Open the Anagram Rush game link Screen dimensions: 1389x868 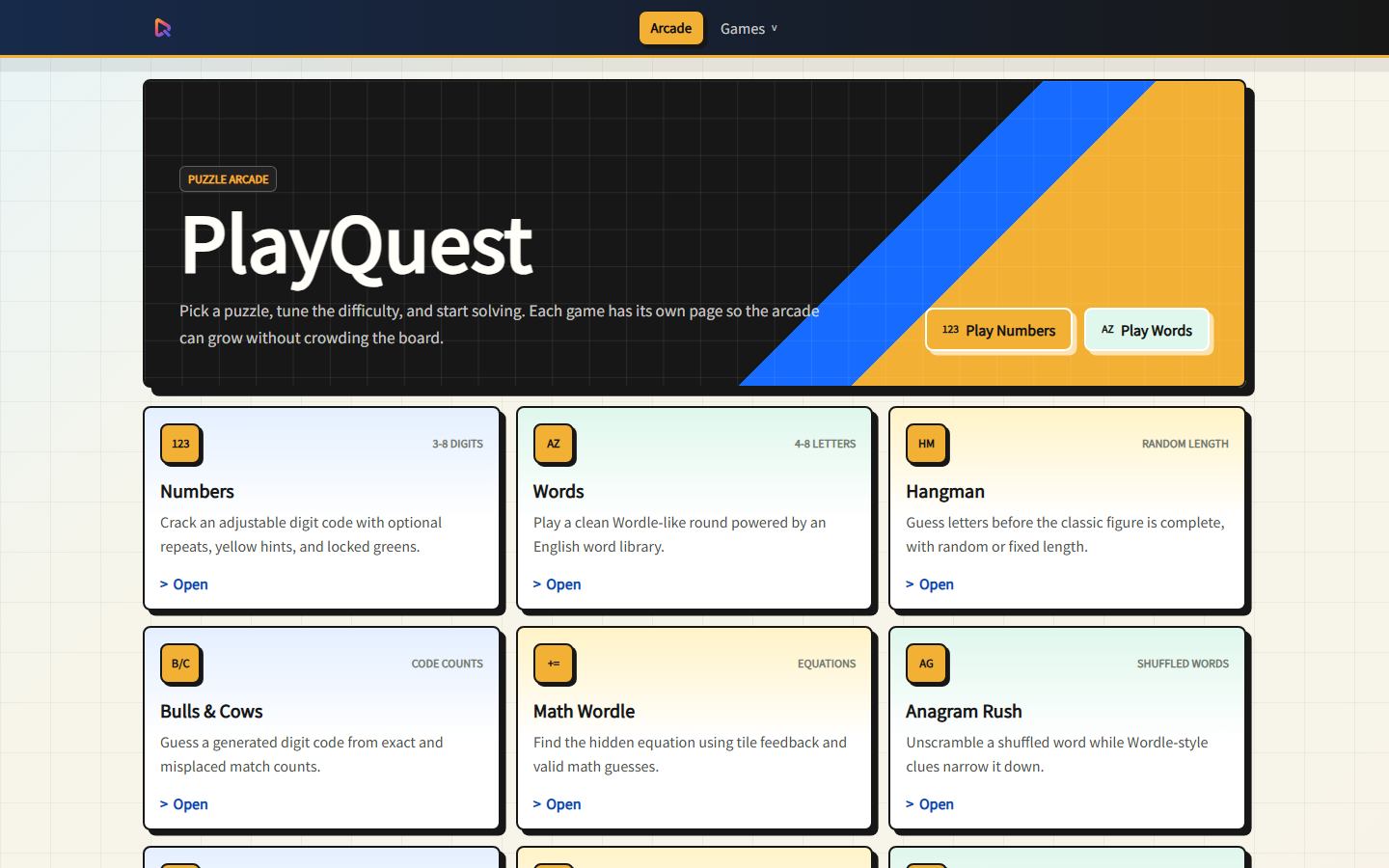pyautogui.click(x=930, y=804)
